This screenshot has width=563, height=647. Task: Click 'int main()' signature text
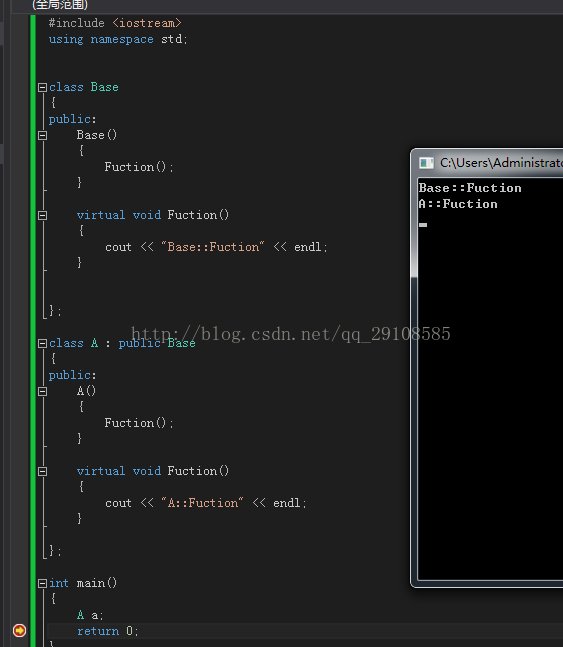(x=83, y=583)
